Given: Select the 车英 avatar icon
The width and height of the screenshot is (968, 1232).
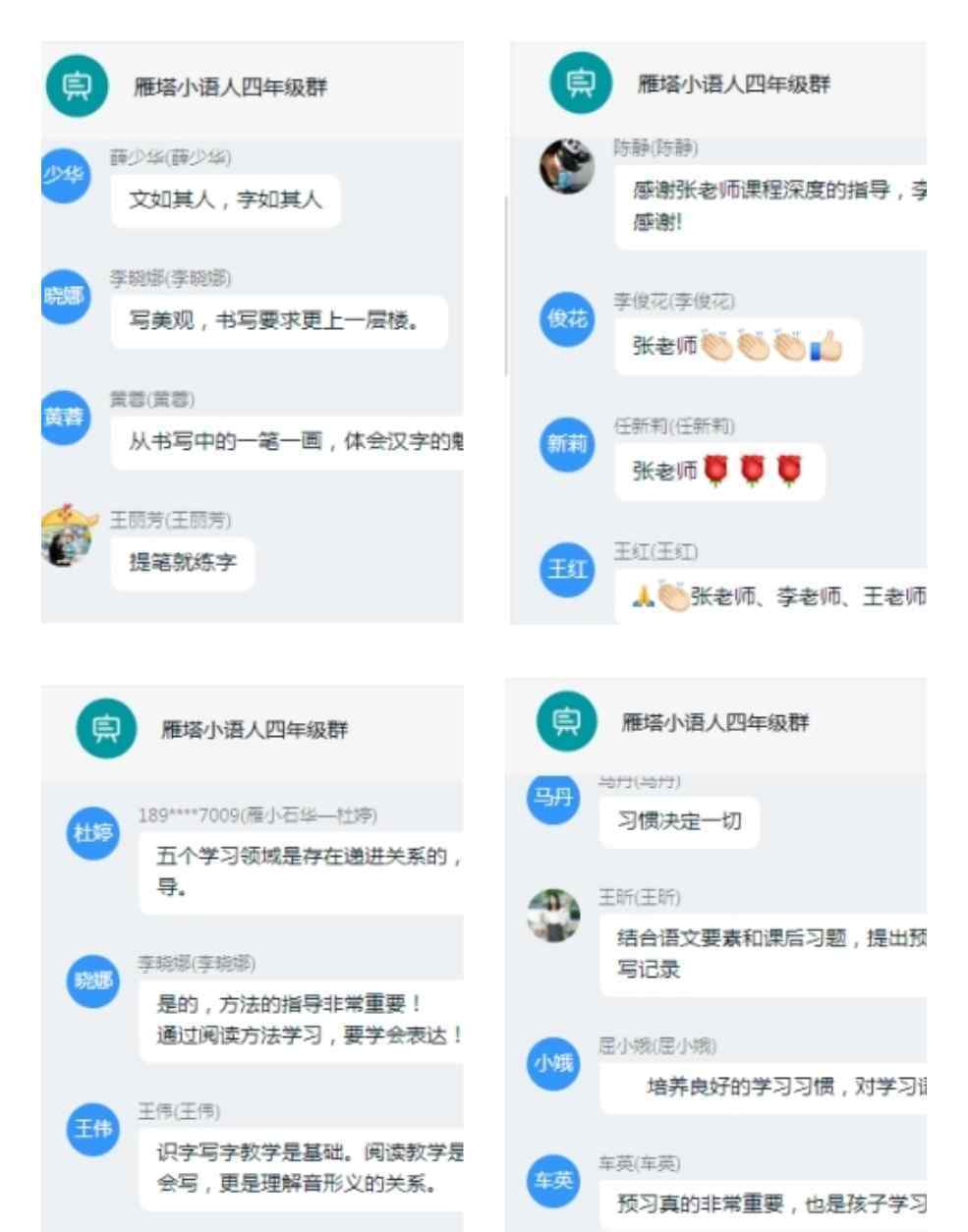Looking at the screenshot, I should pos(553,1180).
